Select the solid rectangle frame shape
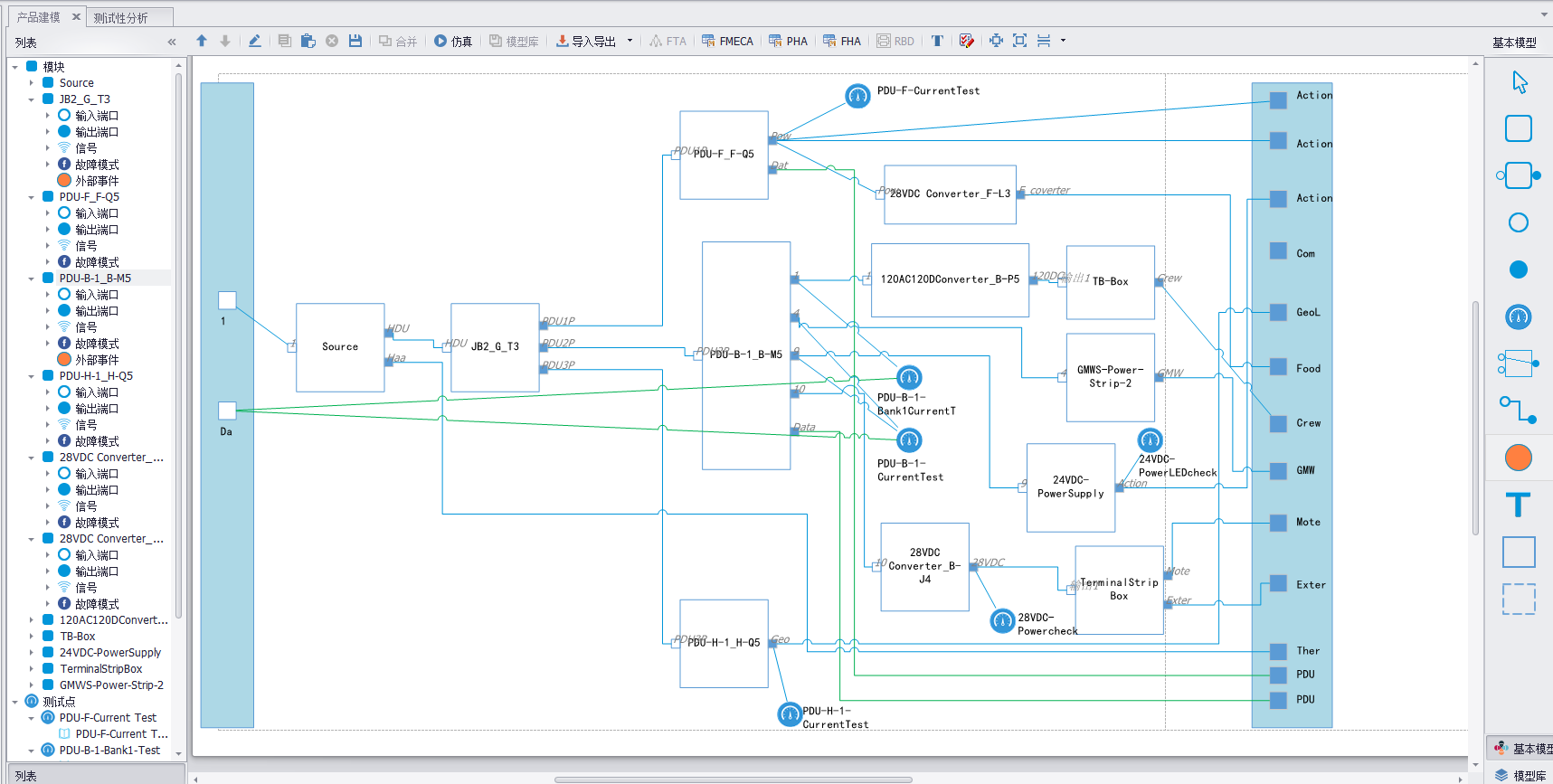 point(1519,552)
